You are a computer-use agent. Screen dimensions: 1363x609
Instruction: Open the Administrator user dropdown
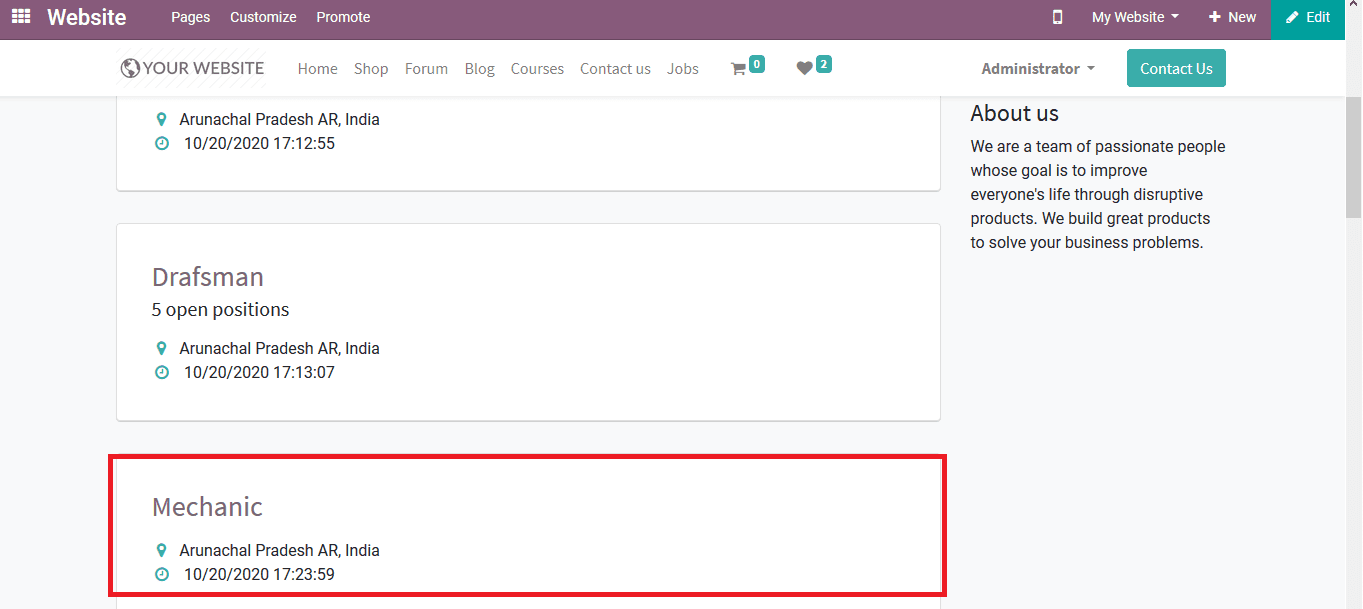[x=1038, y=69]
